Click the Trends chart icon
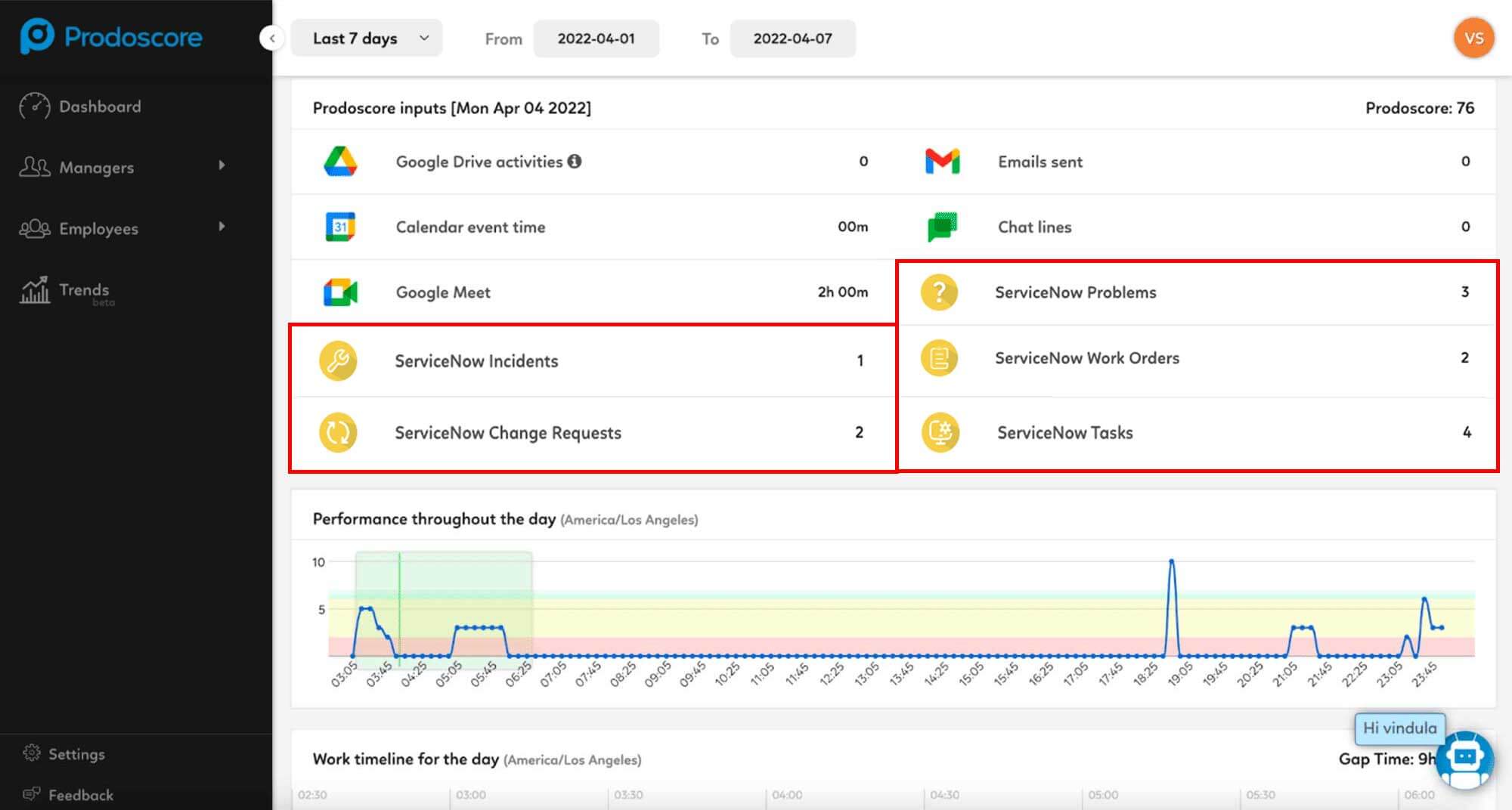Image resolution: width=1512 pixels, height=810 pixels. pyautogui.click(x=35, y=290)
